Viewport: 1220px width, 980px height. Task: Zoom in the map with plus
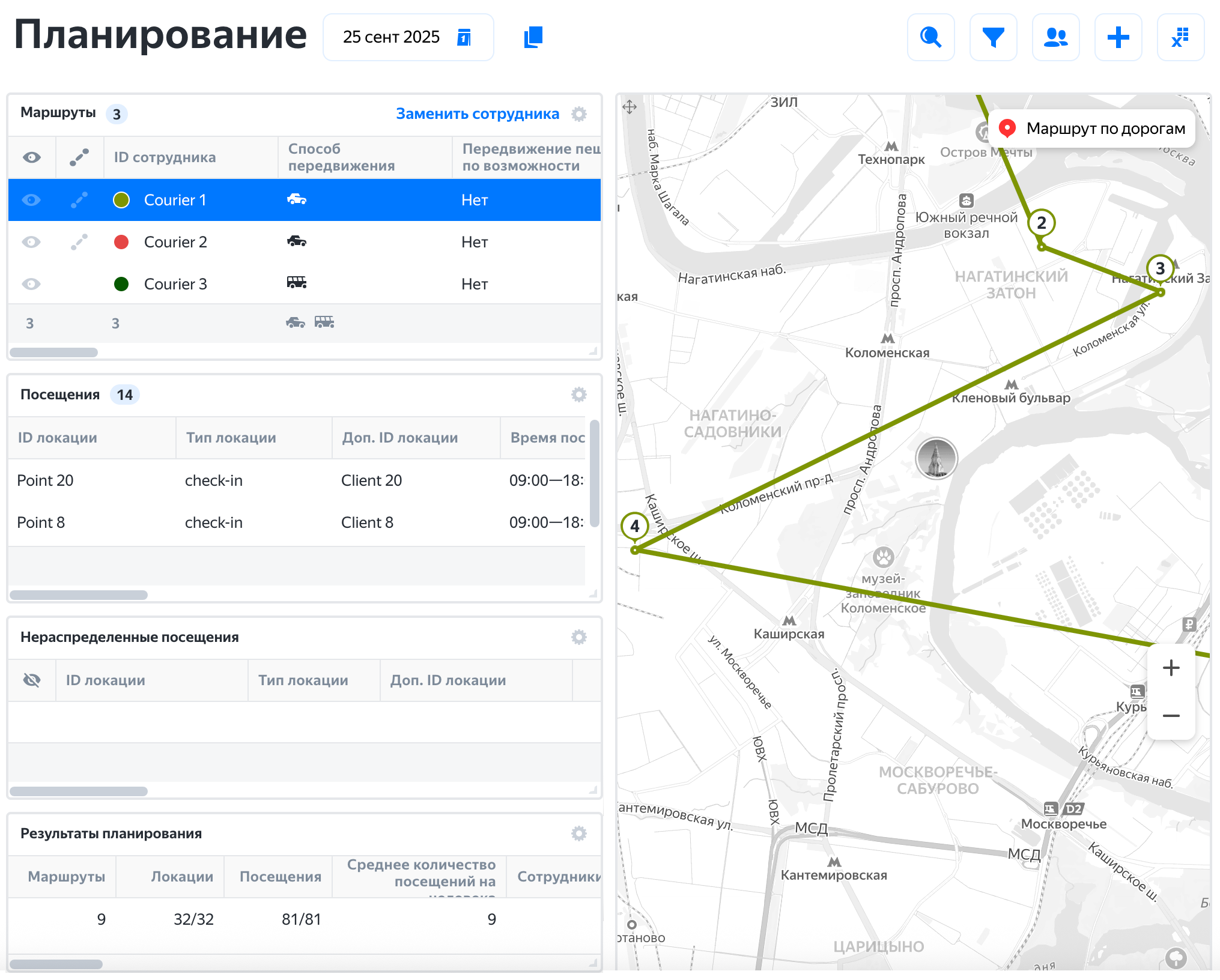(1171, 668)
